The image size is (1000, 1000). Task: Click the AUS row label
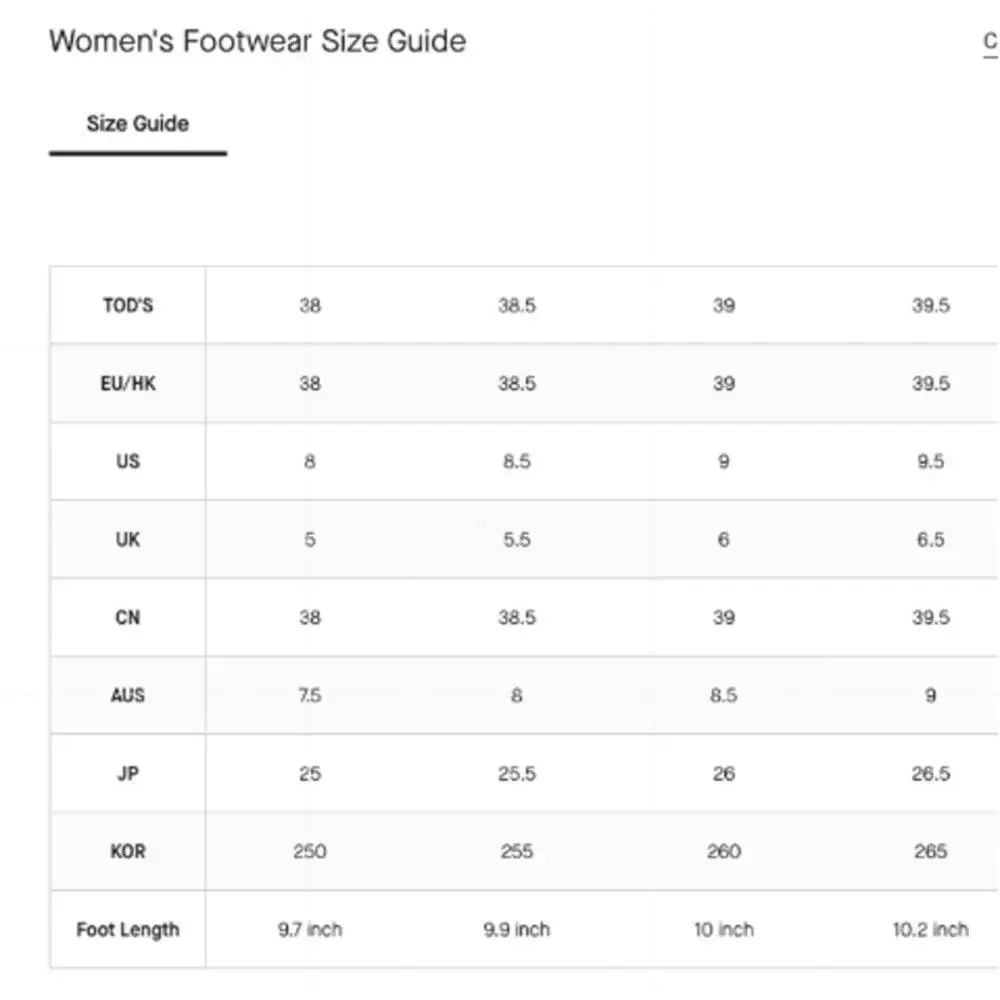pyautogui.click(x=128, y=695)
